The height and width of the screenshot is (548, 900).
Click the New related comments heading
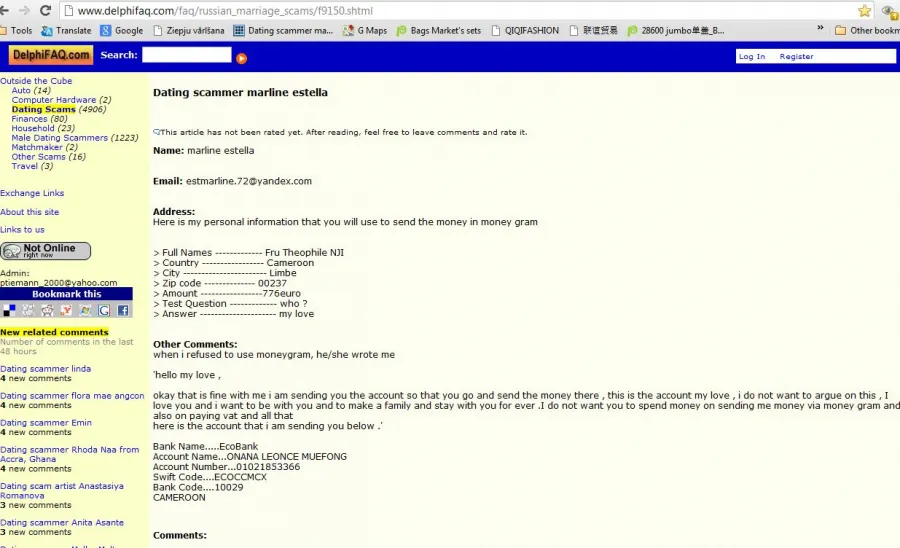[54, 332]
